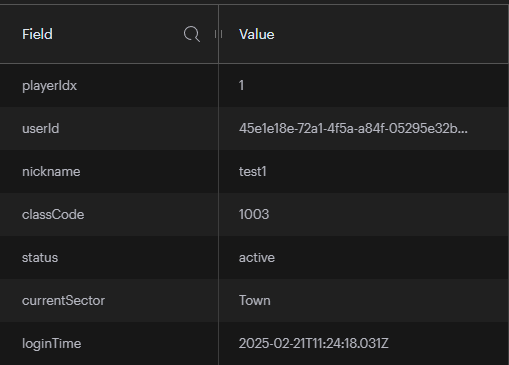Image resolution: width=509 pixels, height=365 pixels.
Task: Select the nickname value test1
Action: point(253,172)
